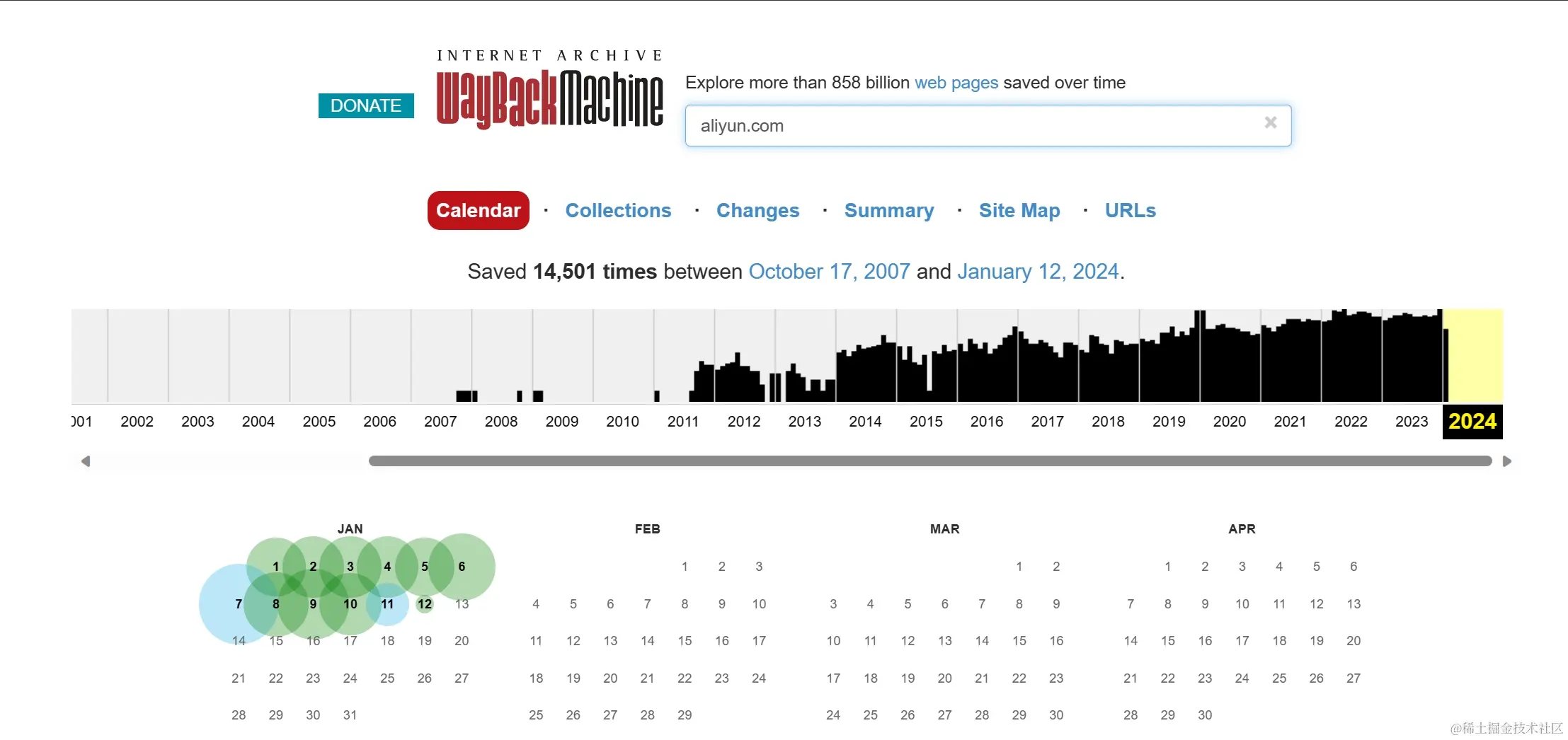Screen dimensions: 1568x740
Task: Select year 2016 on the timeline
Action: coord(987,422)
